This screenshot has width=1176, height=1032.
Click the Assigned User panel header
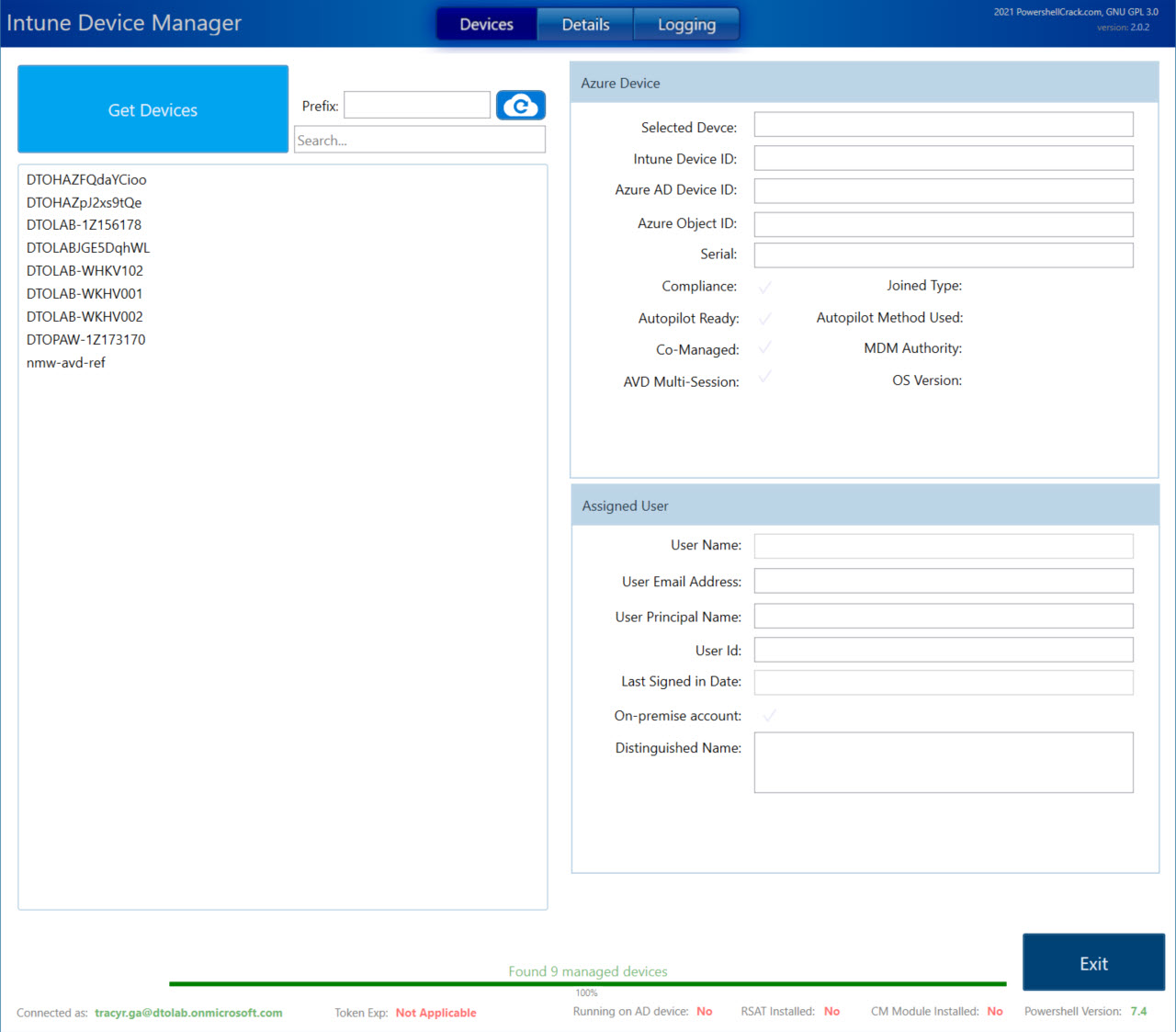pyautogui.click(x=865, y=505)
